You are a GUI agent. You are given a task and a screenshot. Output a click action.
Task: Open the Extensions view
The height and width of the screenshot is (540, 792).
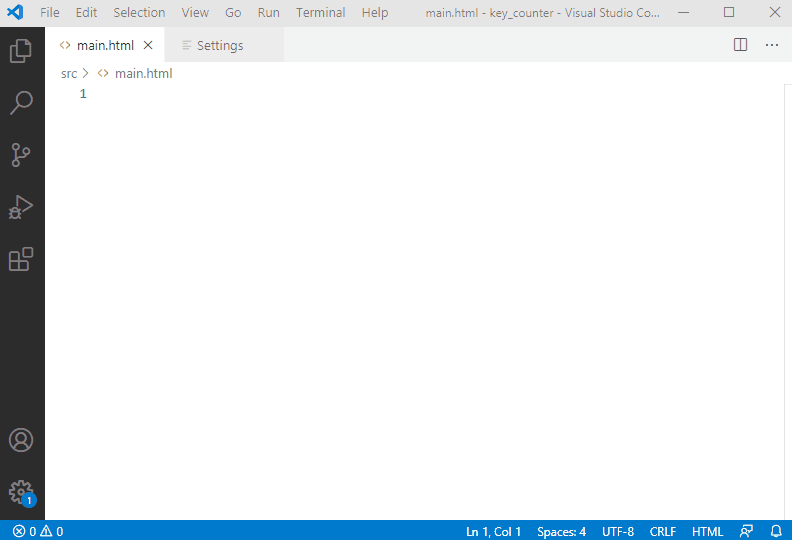coord(21,259)
